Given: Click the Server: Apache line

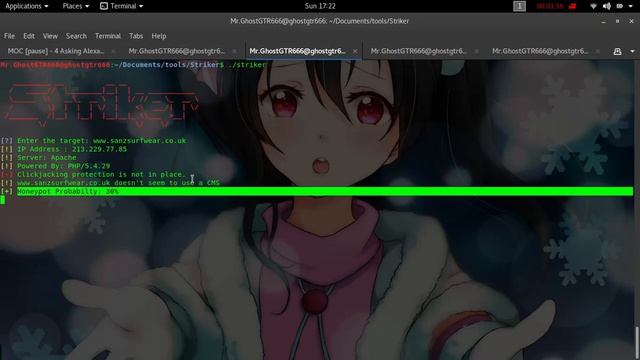Looking at the screenshot, I should click(x=38, y=158).
